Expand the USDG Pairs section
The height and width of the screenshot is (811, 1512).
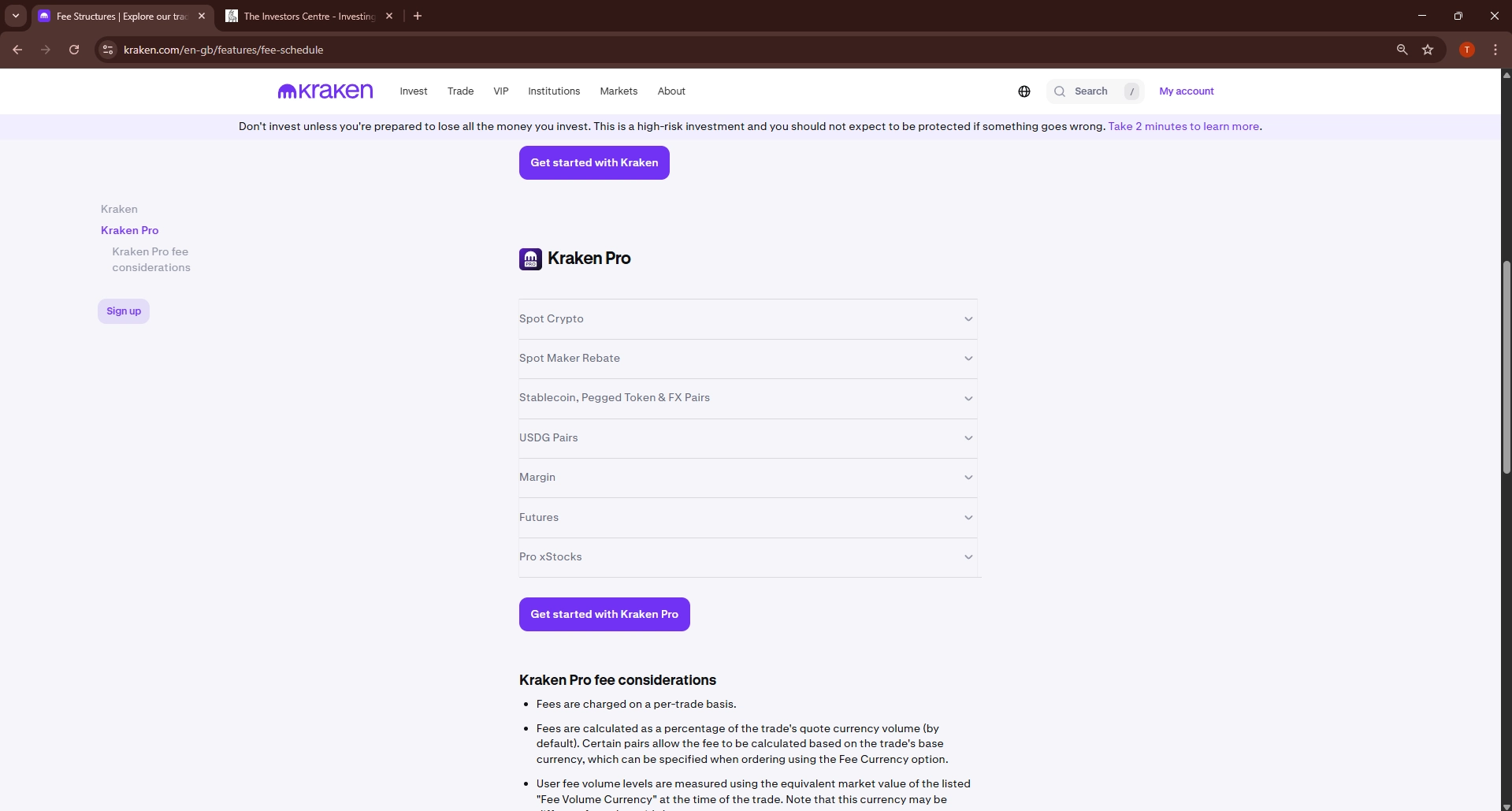tap(748, 438)
